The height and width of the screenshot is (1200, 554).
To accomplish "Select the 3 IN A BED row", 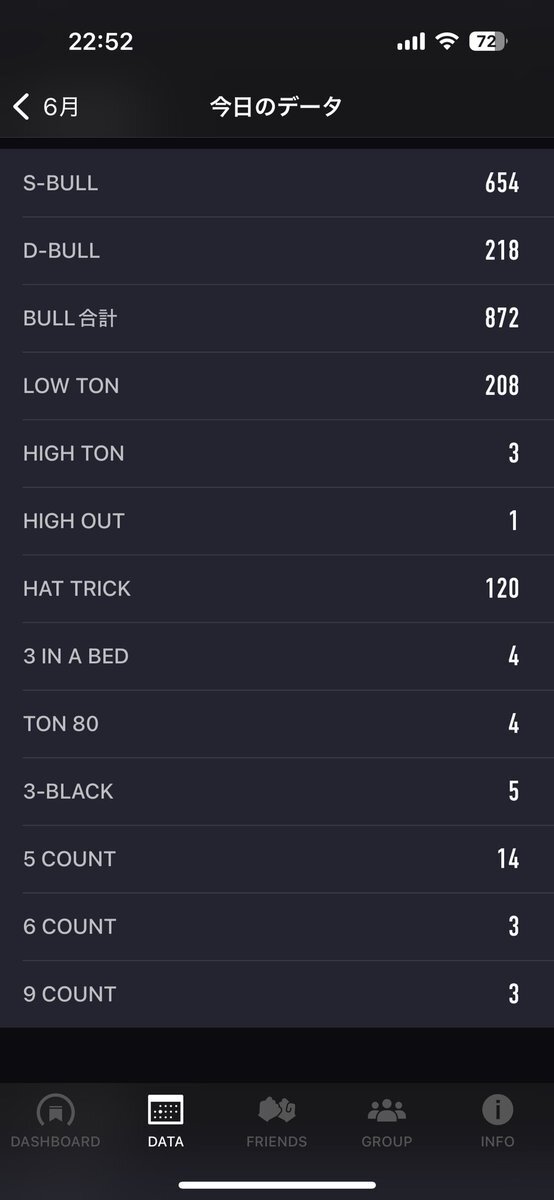I will [x=277, y=656].
